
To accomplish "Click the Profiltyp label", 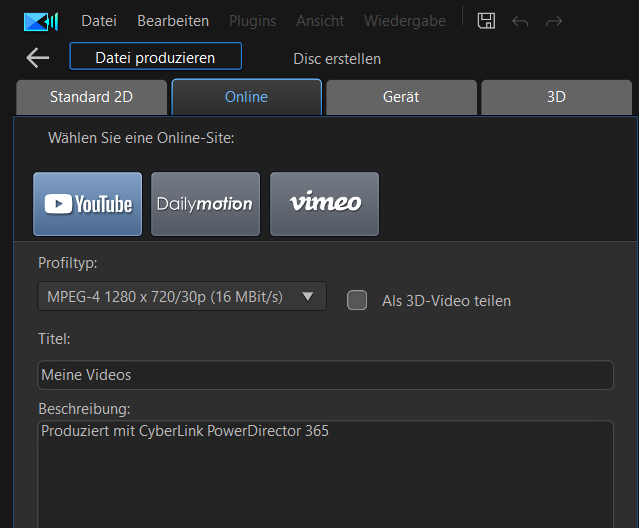I will pyautogui.click(x=68, y=263).
